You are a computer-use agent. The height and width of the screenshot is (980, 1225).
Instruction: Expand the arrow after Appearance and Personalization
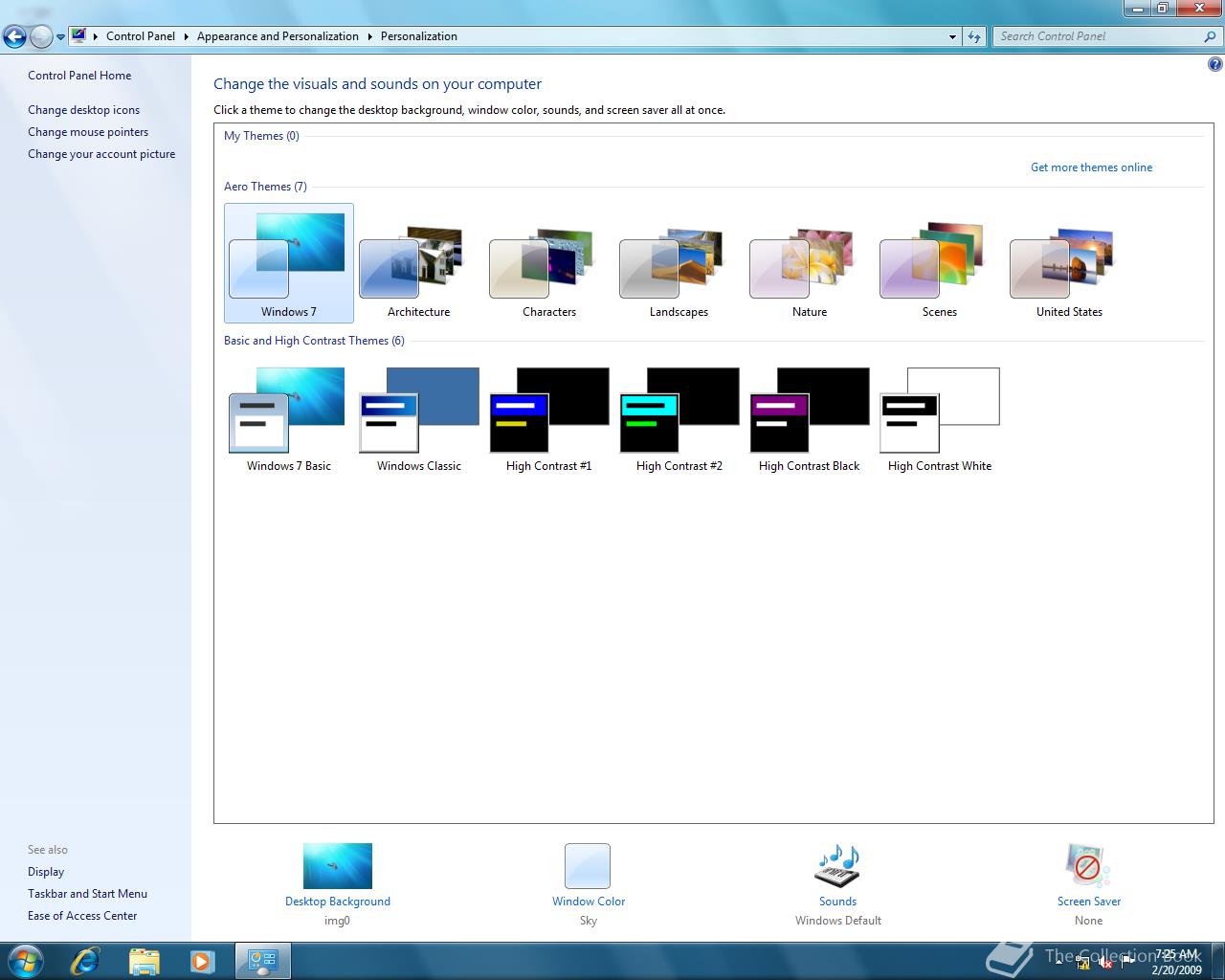pyautogui.click(x=370, y=36)
